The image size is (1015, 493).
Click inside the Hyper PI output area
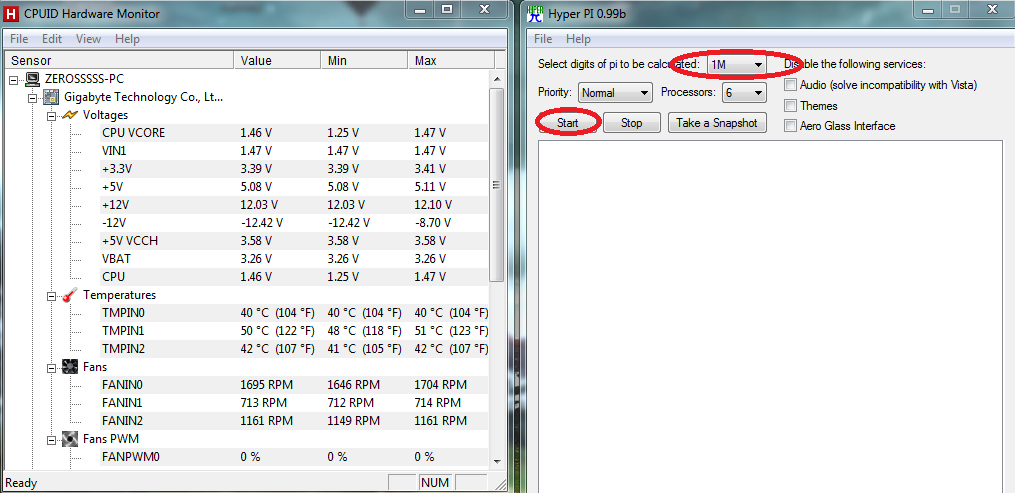click(772, 316)
